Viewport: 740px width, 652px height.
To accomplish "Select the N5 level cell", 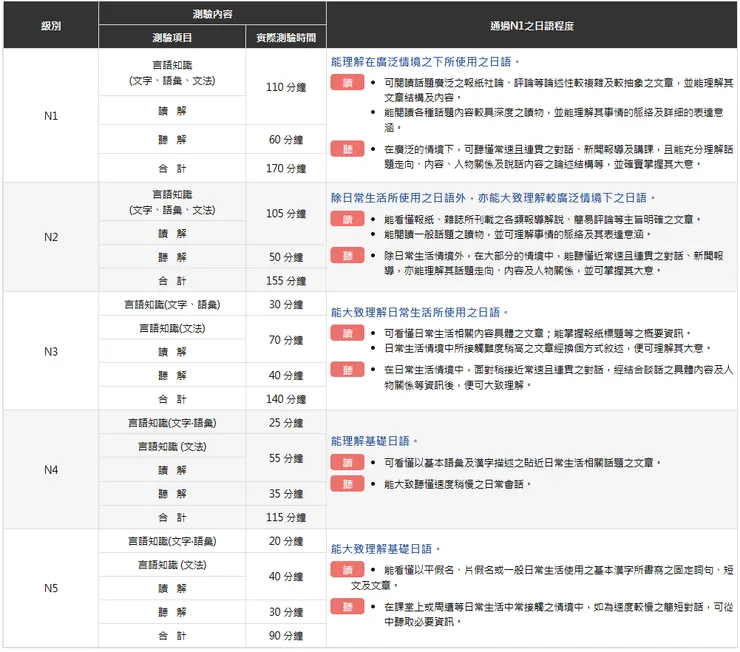I will (x=51, y=588).
